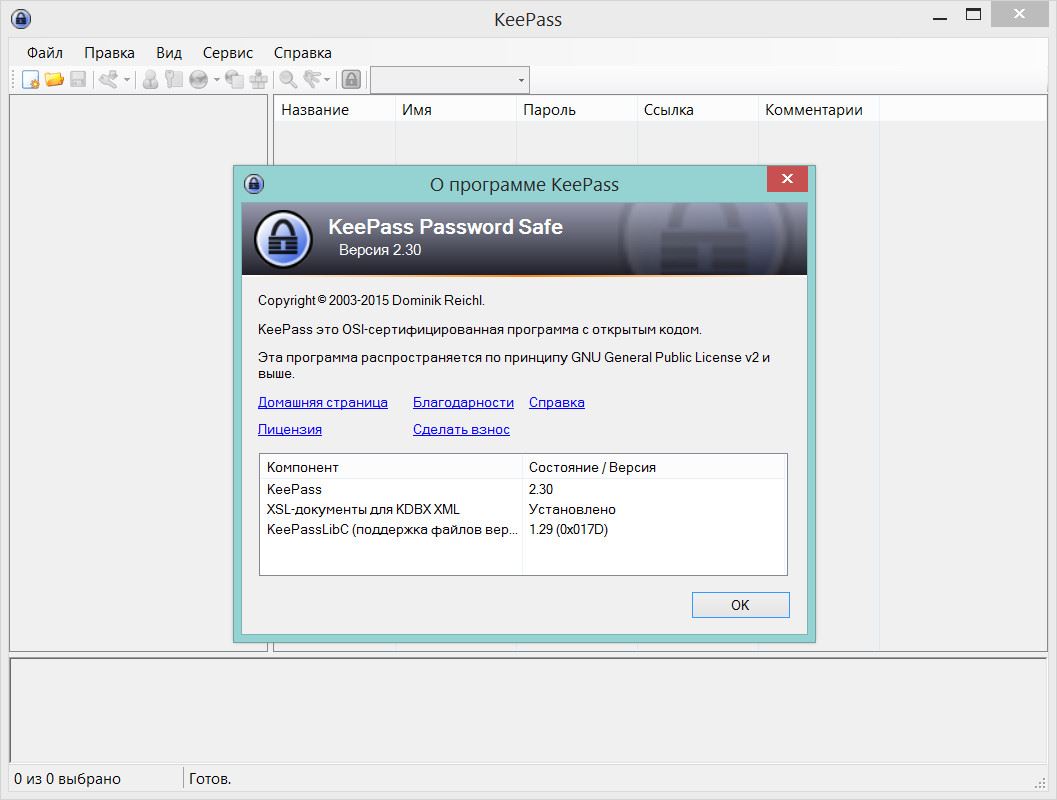Click the Готов. status bar text

click(x=210, y=779)
